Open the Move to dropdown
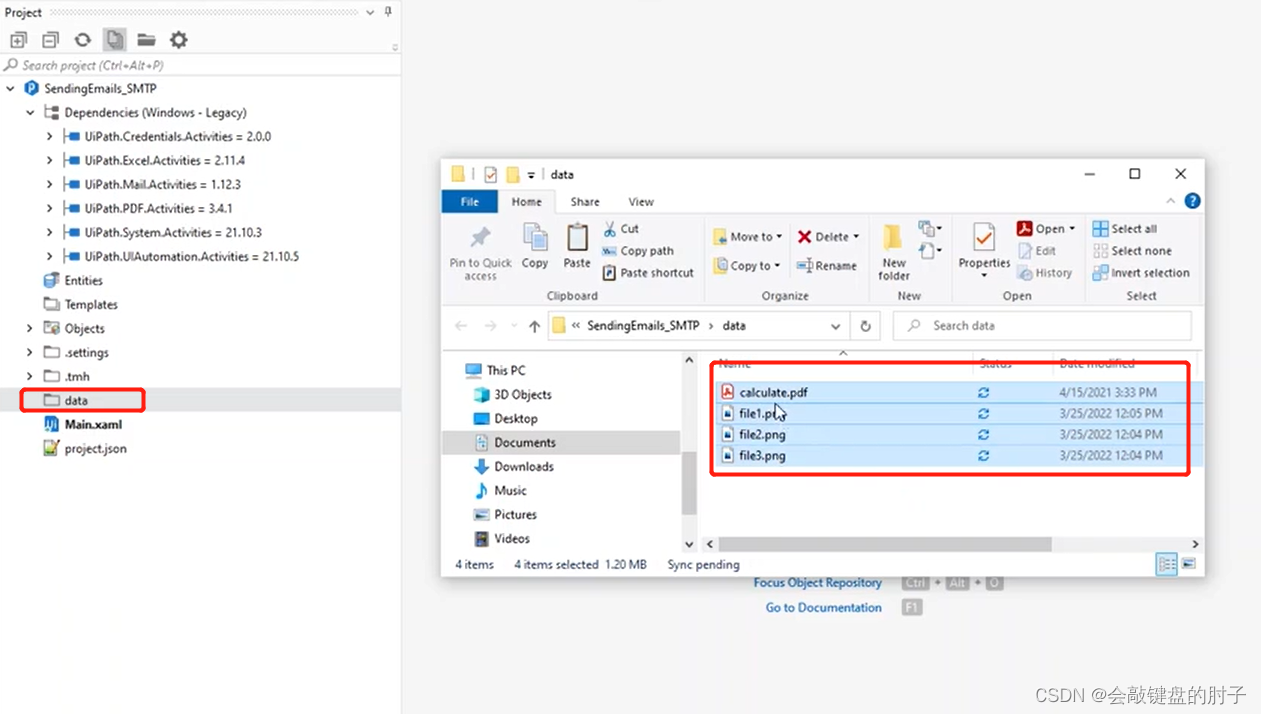This screenshot has width=1261, height=714. click(747, 237)
